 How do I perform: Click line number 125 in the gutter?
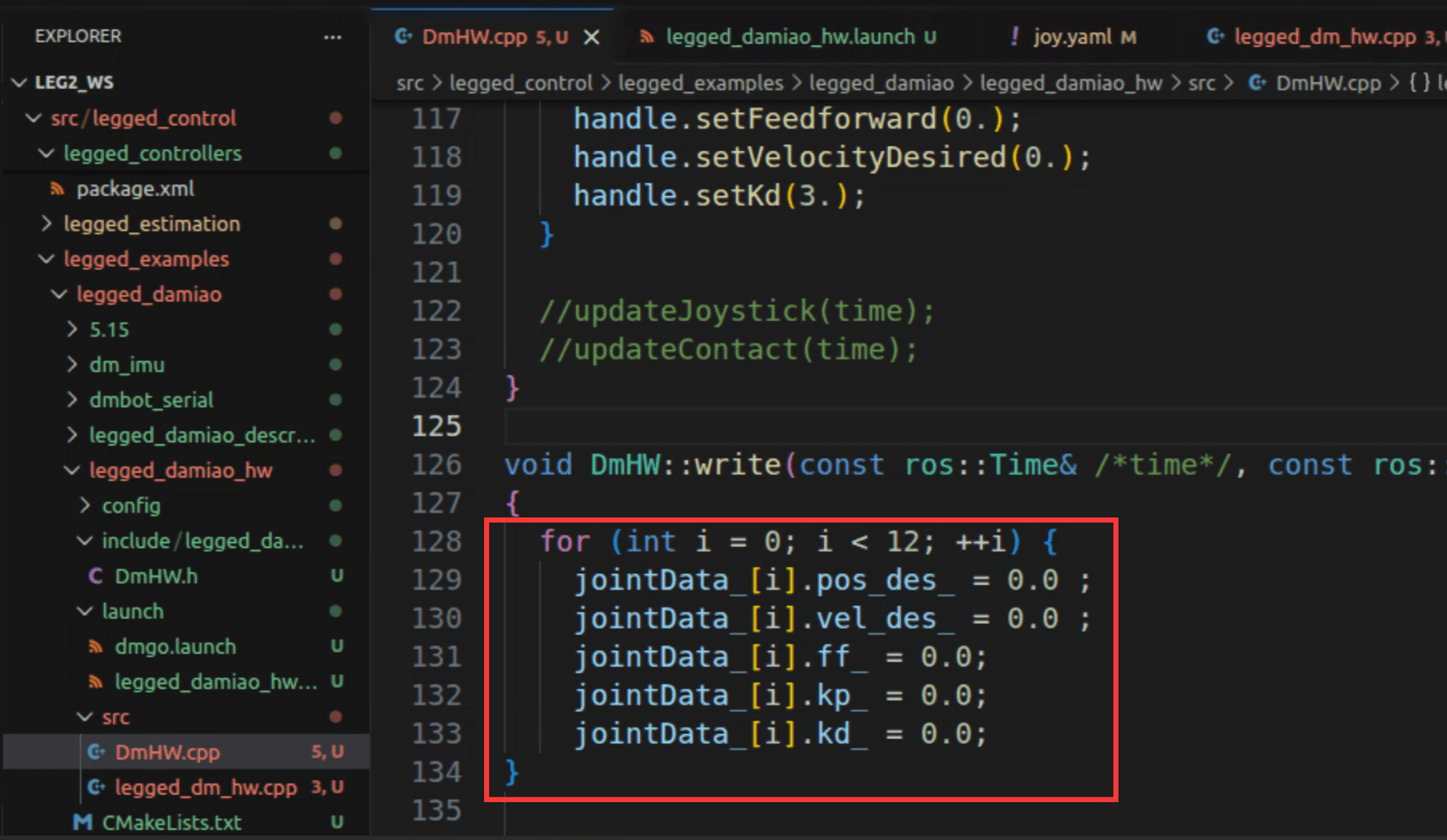click(x=437, y=426)
